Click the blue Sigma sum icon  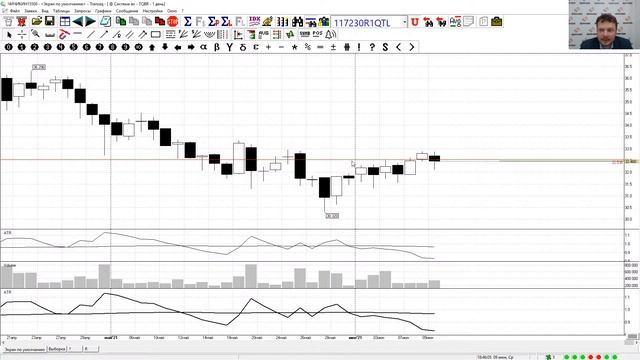188,22
